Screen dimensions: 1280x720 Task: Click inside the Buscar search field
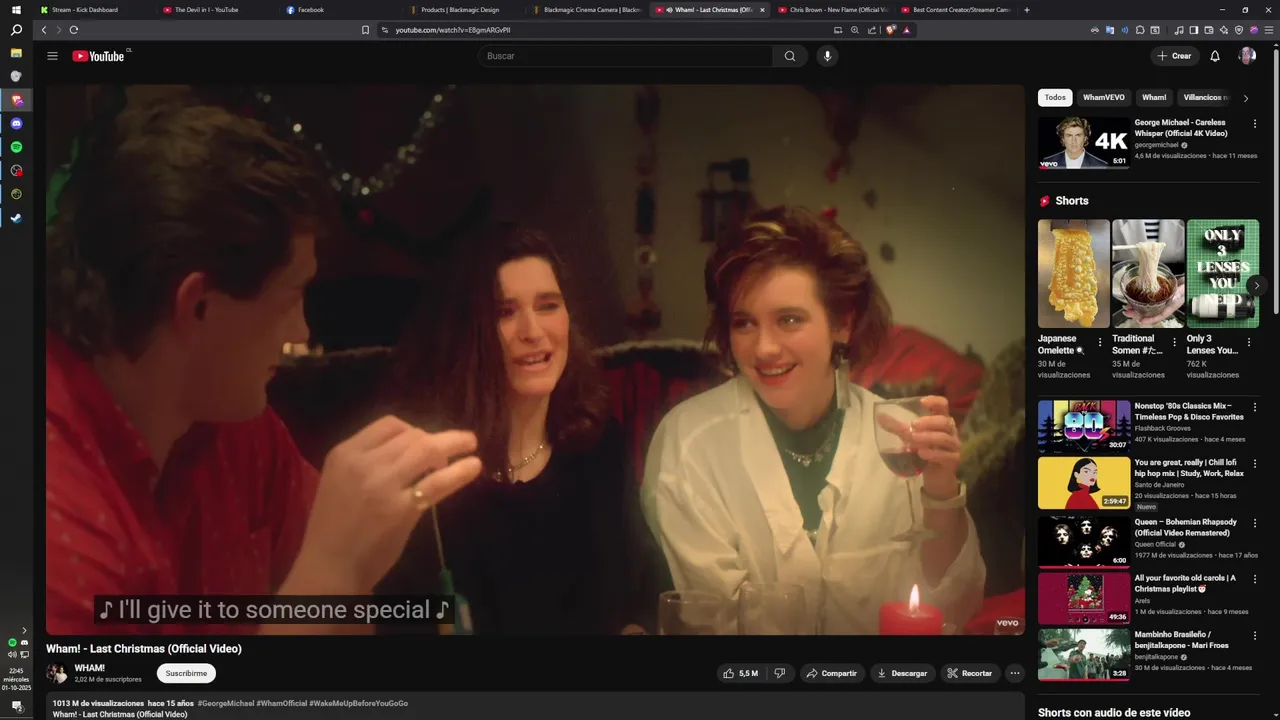tap(625, 56)
